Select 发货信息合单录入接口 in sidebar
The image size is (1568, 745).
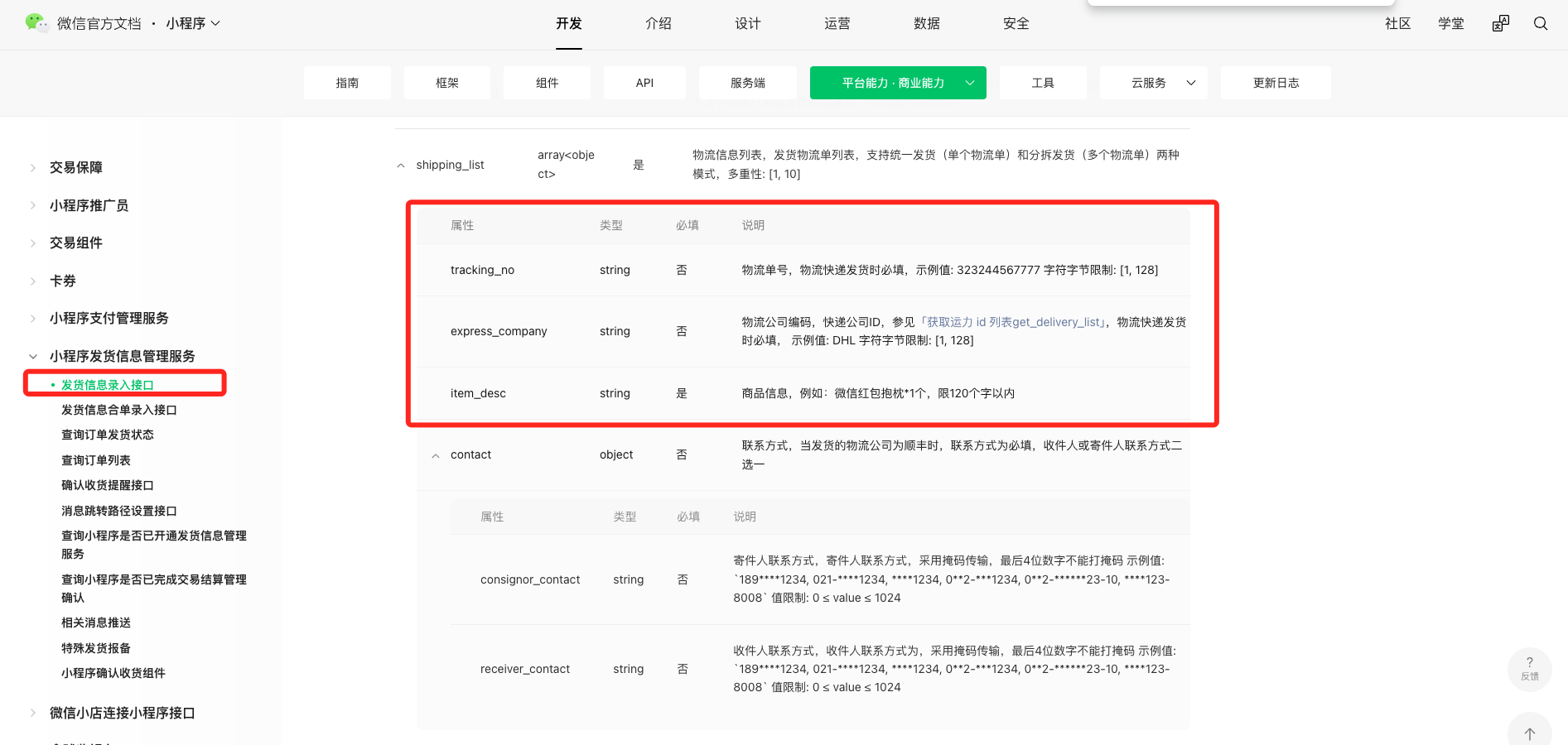tap(119, 410)
